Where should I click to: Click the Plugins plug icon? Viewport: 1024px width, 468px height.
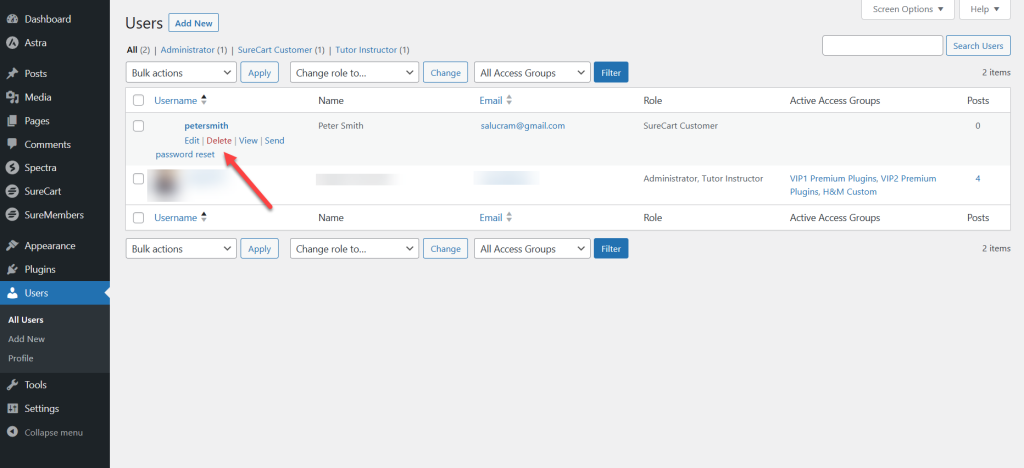(x=12, y=270)
